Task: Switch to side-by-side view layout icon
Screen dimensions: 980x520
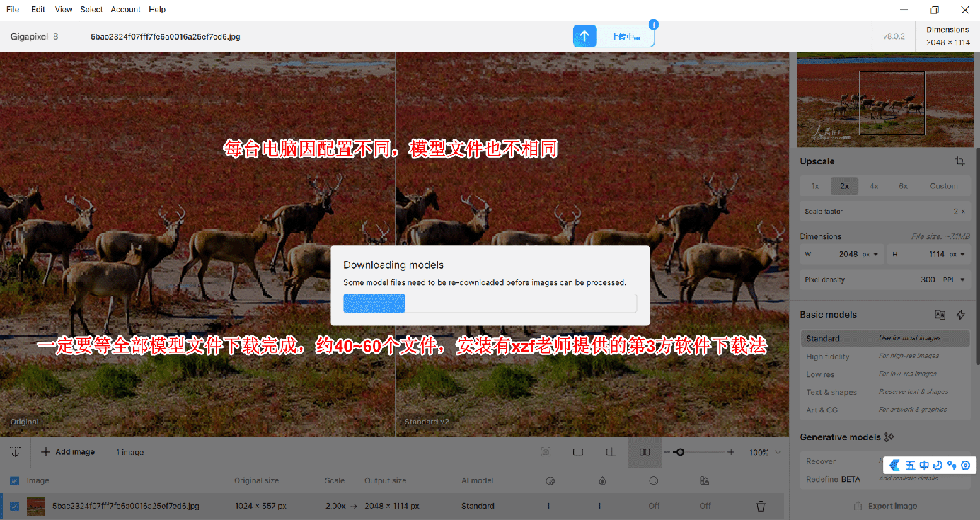Action: pos(644,452)
